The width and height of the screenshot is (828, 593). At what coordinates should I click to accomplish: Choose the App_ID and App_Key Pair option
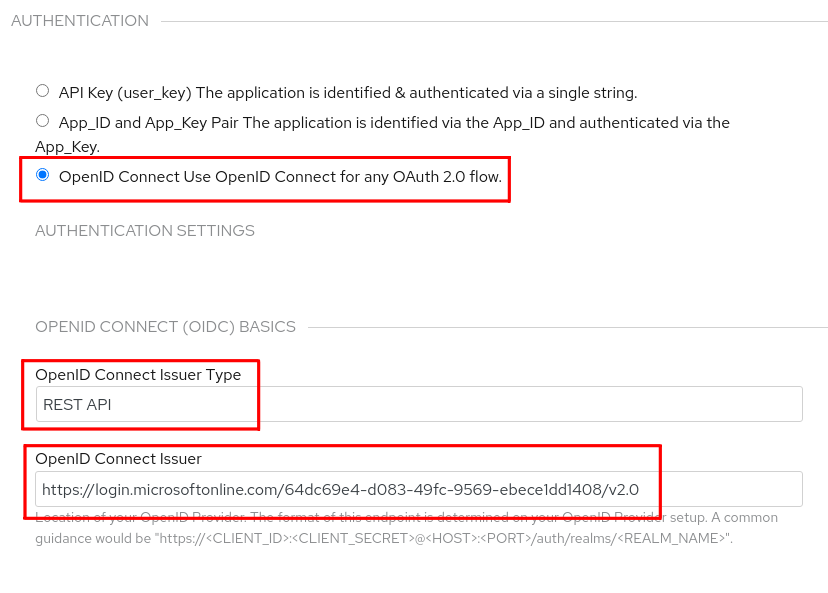point(42,122)
